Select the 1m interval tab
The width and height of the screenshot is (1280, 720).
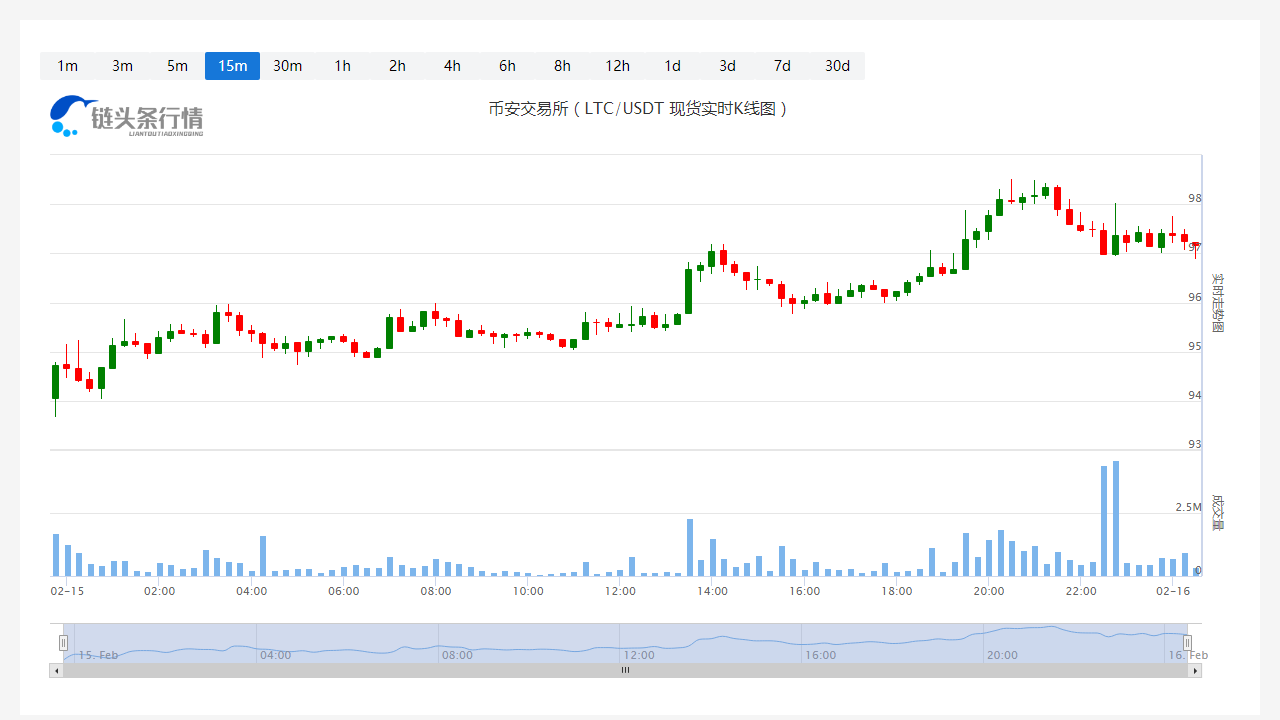[67, 66]
